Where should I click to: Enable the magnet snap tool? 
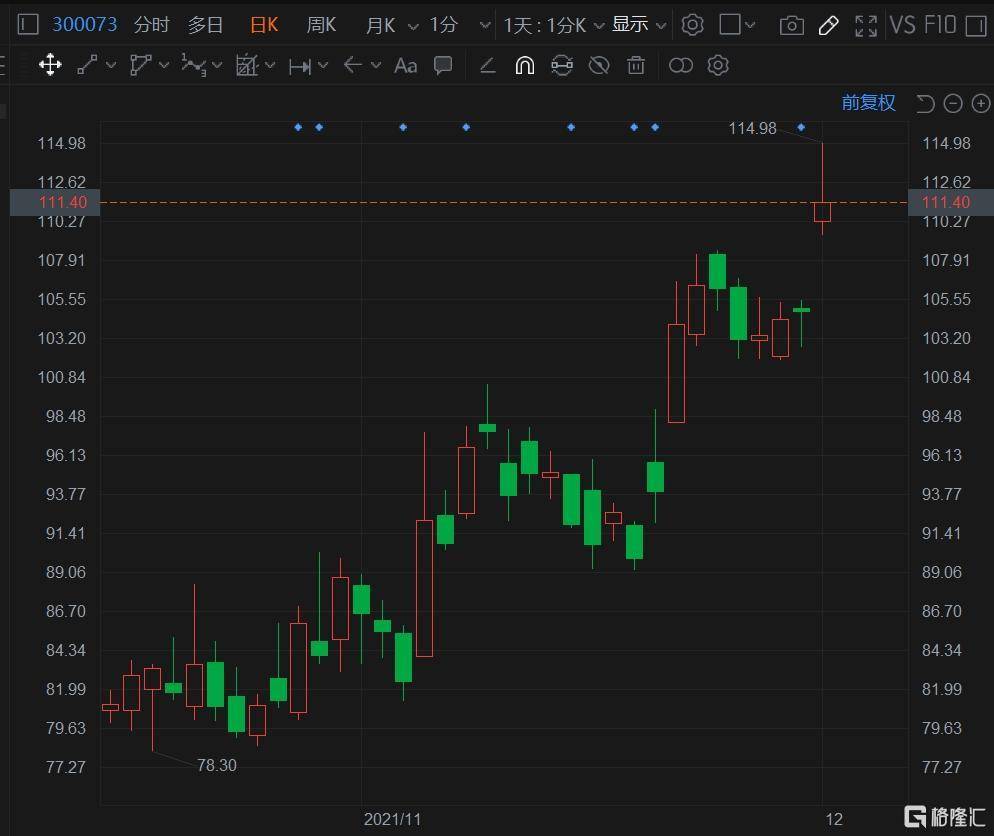tap(524, 65)
